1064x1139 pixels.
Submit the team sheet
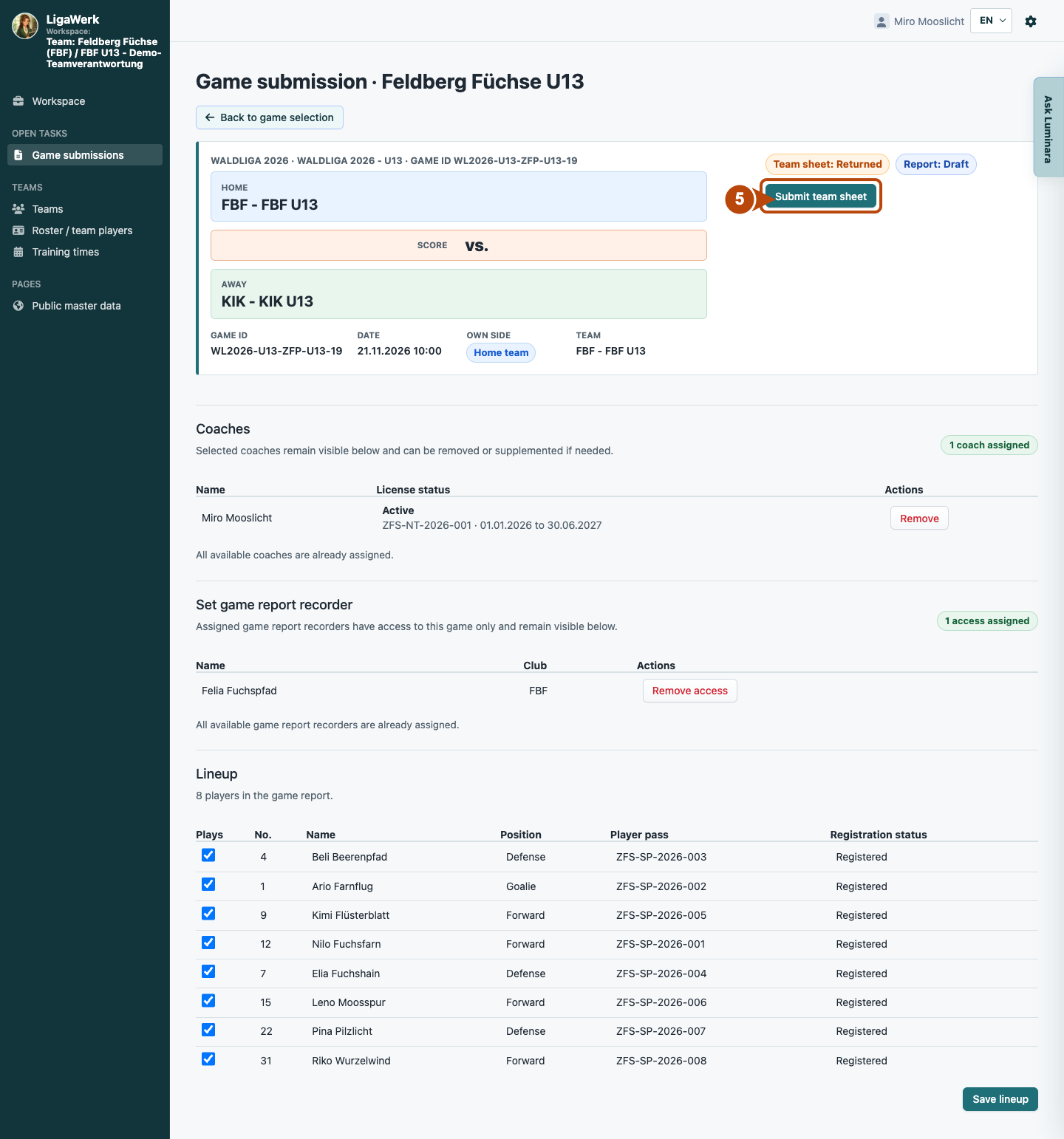(821, 196)
